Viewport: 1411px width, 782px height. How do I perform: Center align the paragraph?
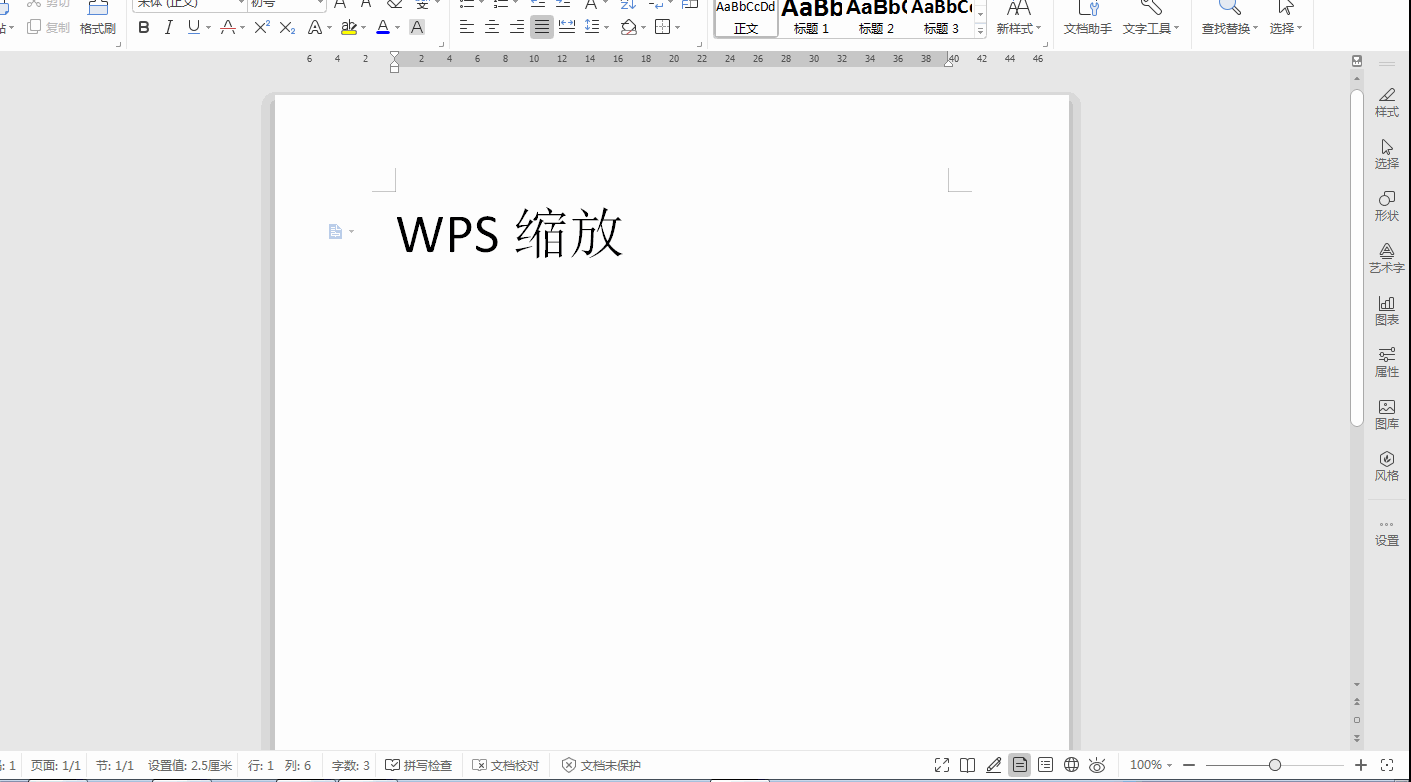coord(492,27)
